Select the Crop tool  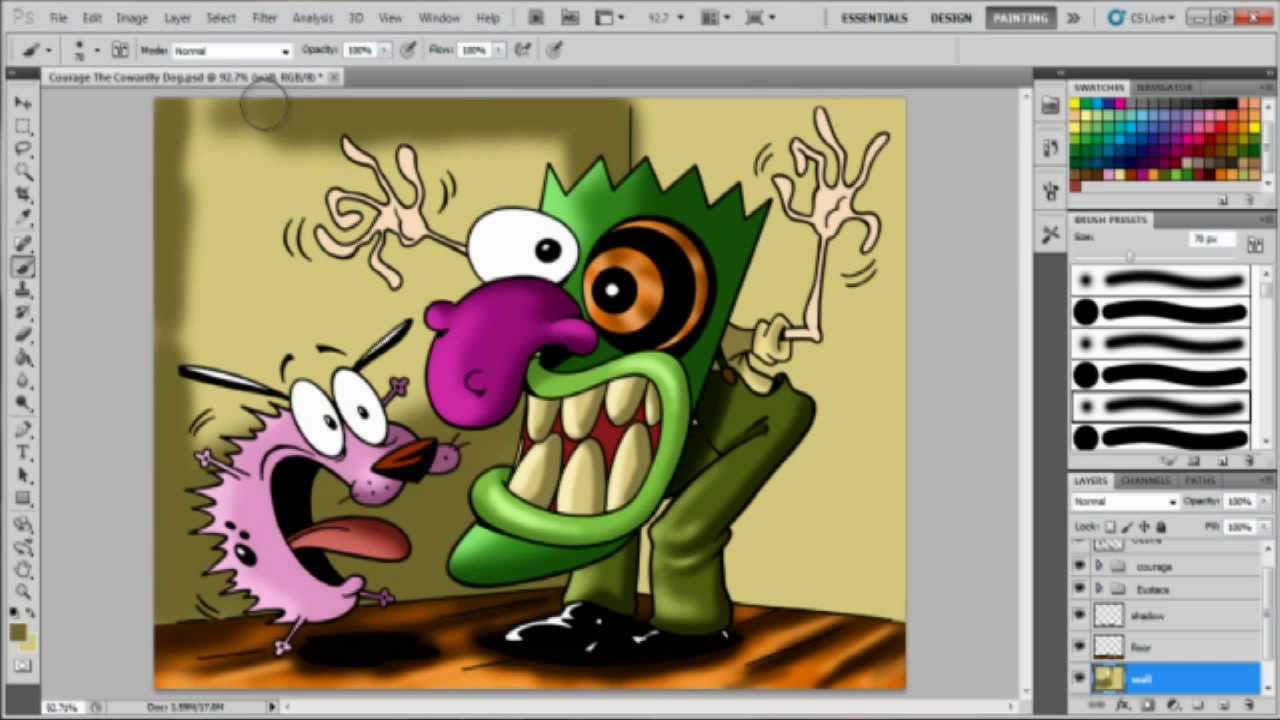click(23, 194)
